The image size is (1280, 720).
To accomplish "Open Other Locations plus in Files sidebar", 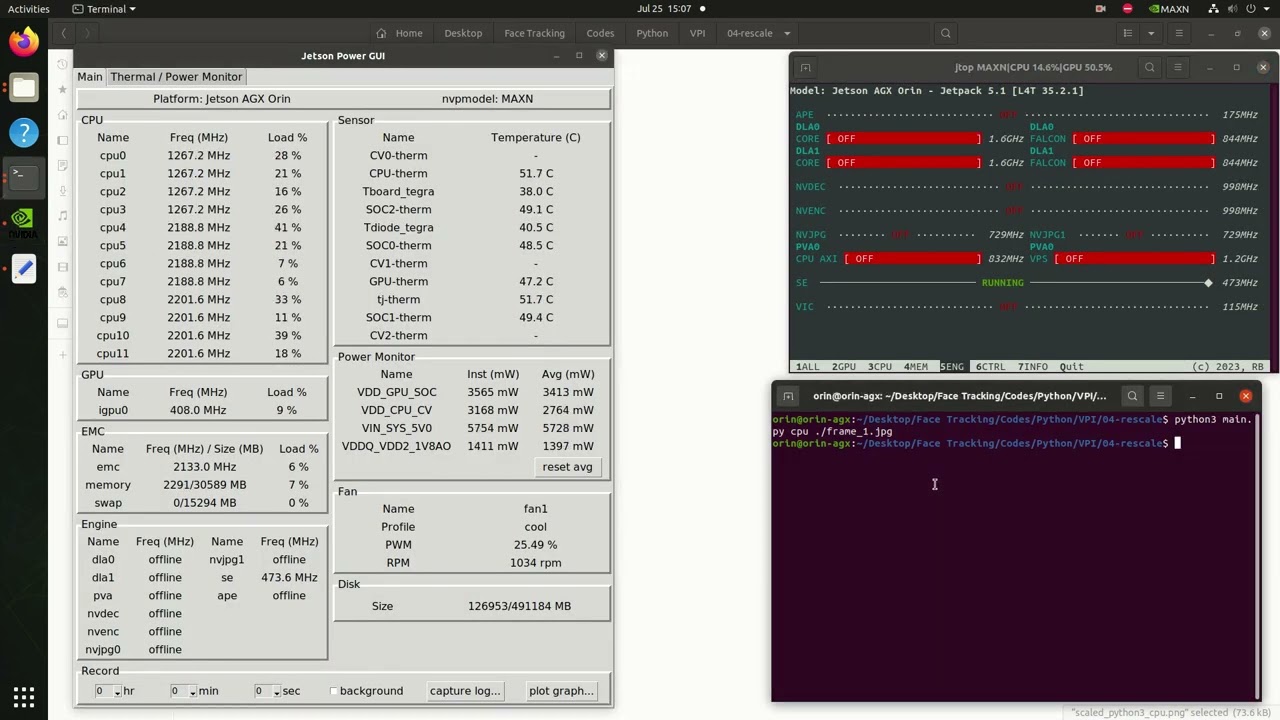I will point(63,354).
